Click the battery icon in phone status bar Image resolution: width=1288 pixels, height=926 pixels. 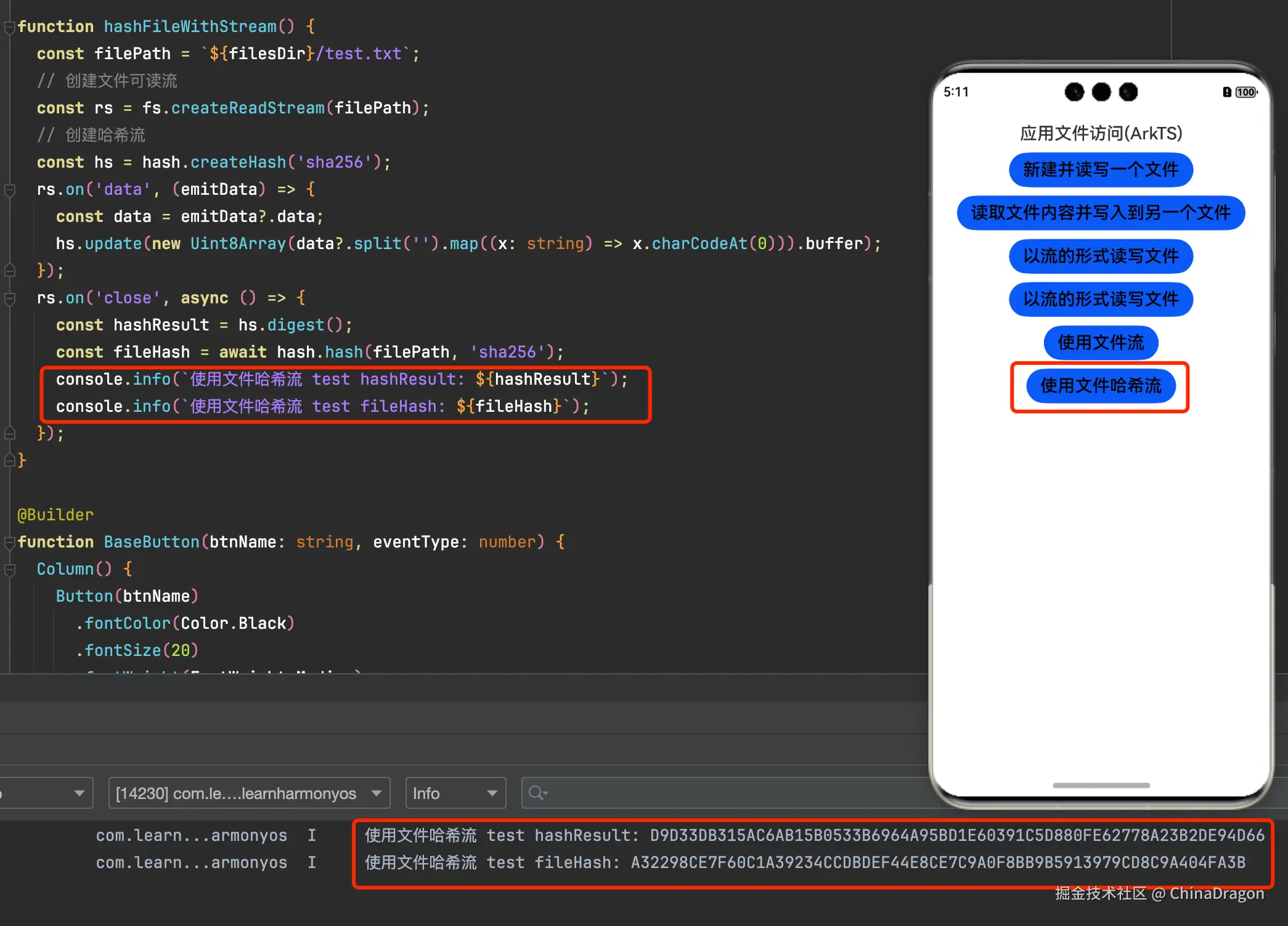point(1246,92)
